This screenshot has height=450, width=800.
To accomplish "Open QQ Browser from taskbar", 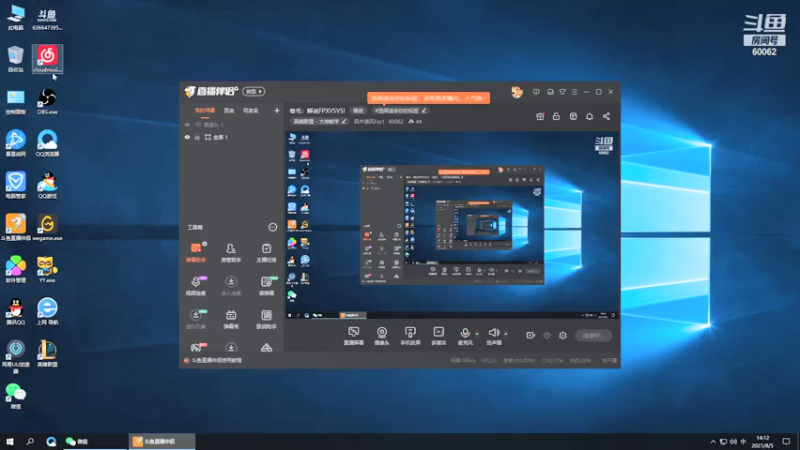I will 51,441.
